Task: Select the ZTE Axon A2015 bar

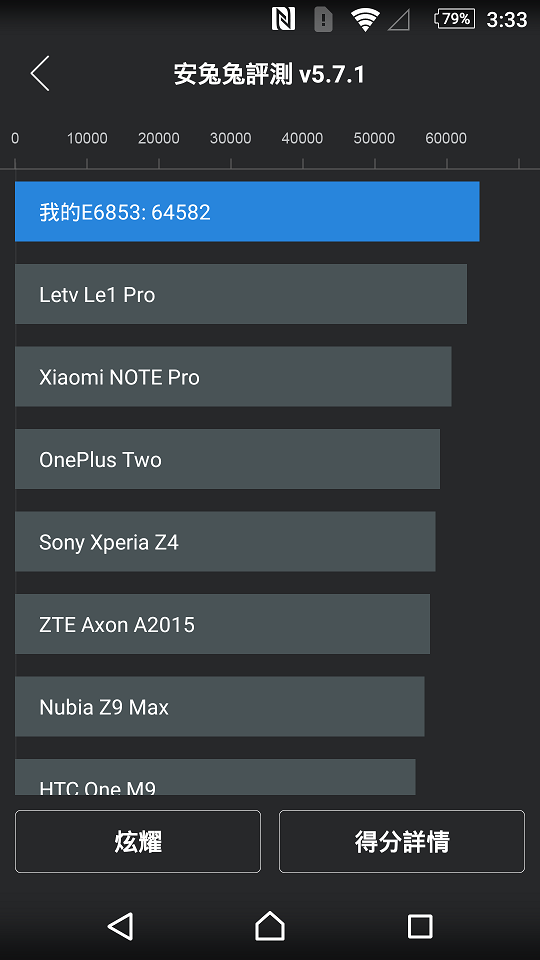Action: (222, 624)
